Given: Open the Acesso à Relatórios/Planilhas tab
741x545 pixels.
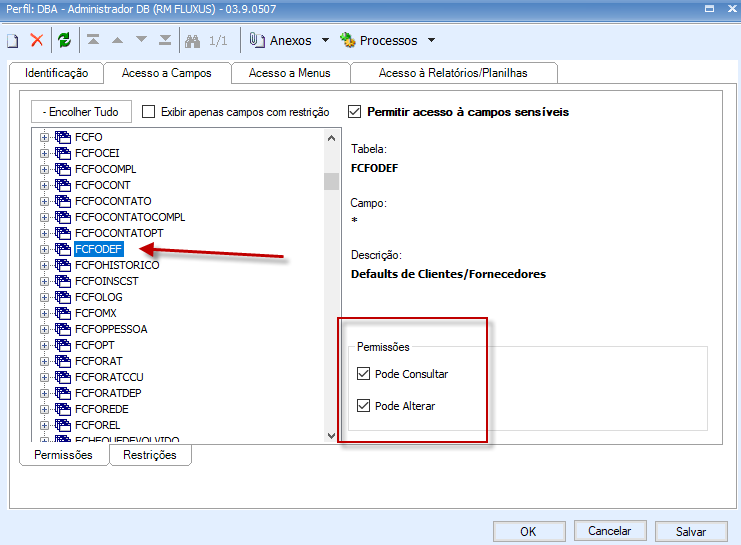Looking at the screenshot, I should (x=453, y=73).
